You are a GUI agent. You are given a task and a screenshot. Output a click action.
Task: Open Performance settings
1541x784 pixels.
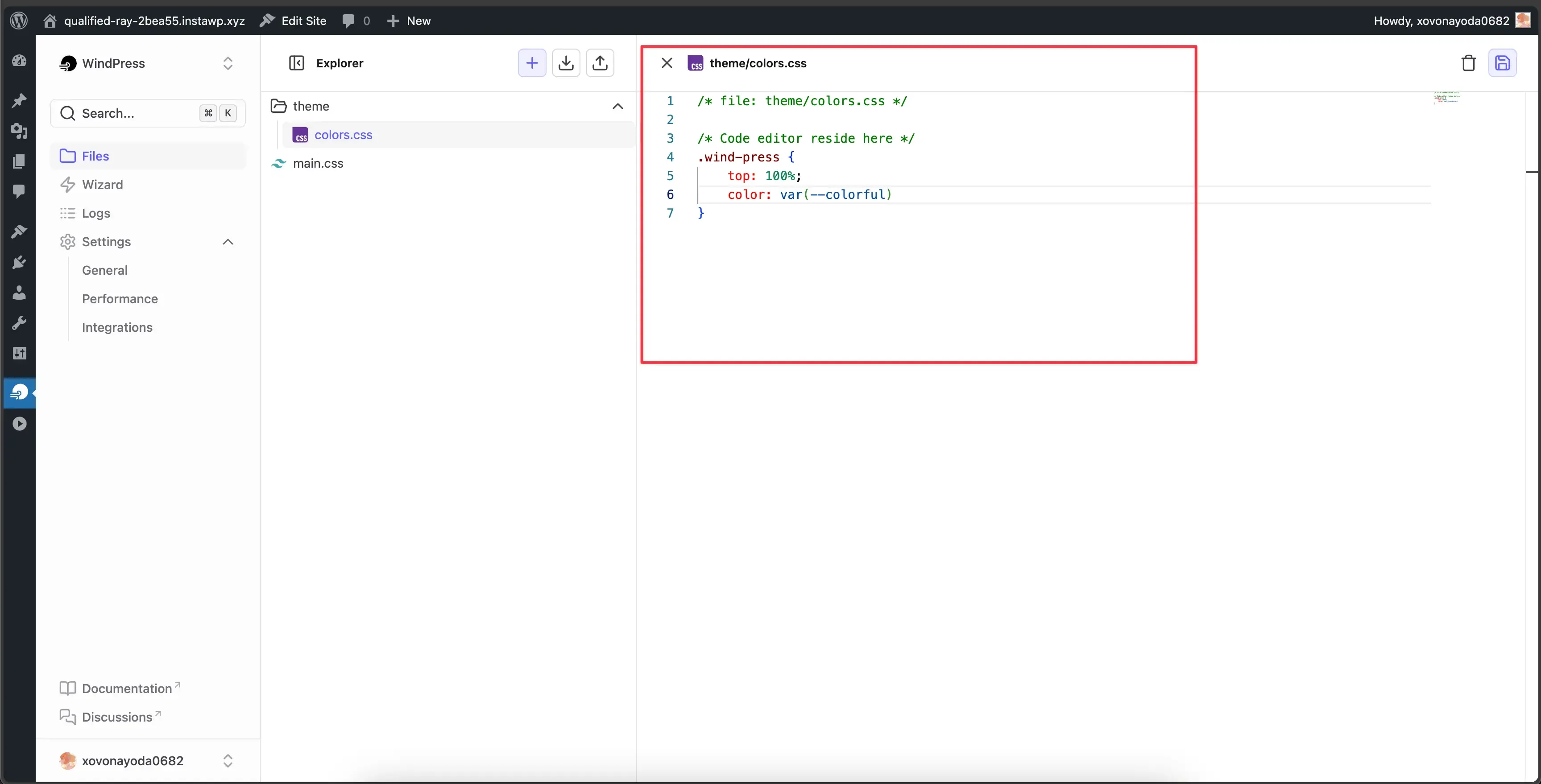120,299
